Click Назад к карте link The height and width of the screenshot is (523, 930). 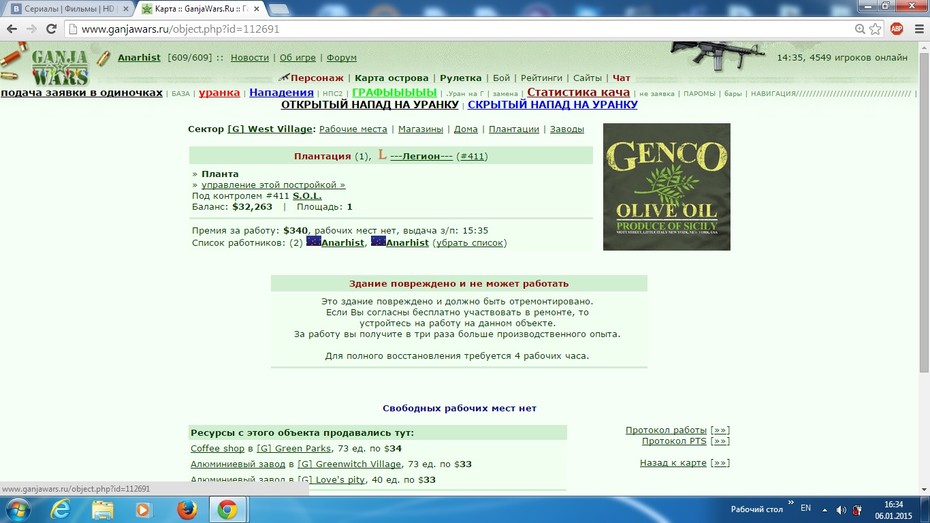coord(673,463)
